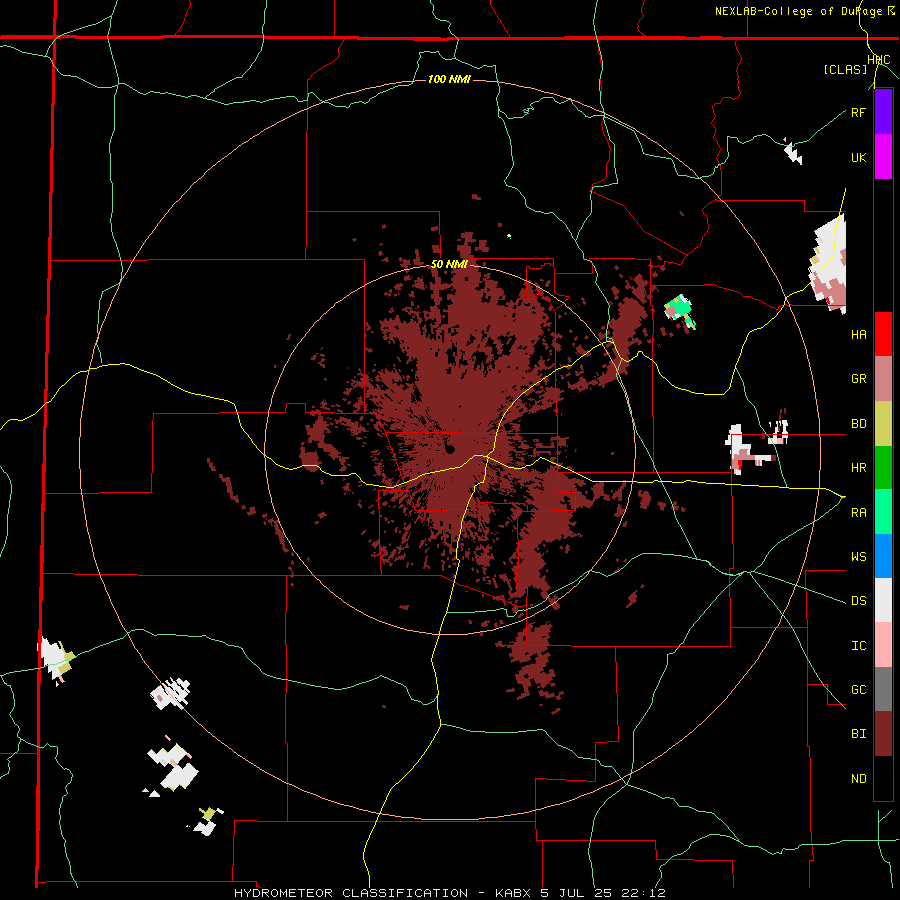Click the ND legend label
Viewport: 900px width, 900px height.
coord(858,779)
